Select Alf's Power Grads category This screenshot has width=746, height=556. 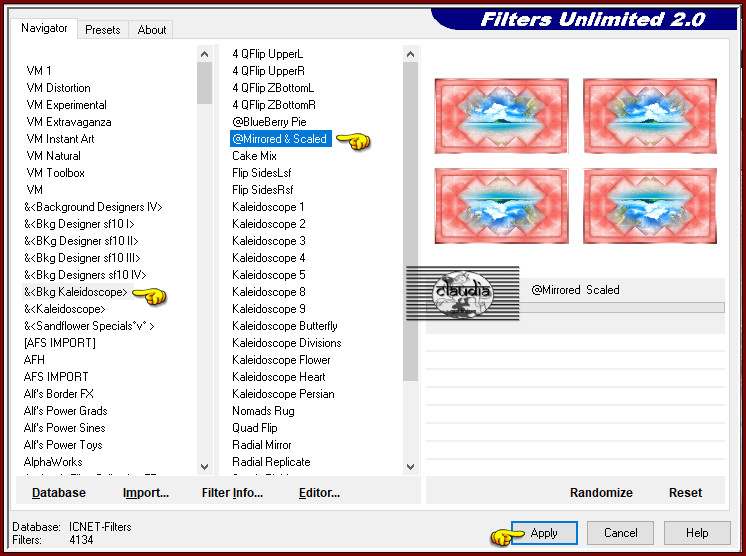click(66, 411)
